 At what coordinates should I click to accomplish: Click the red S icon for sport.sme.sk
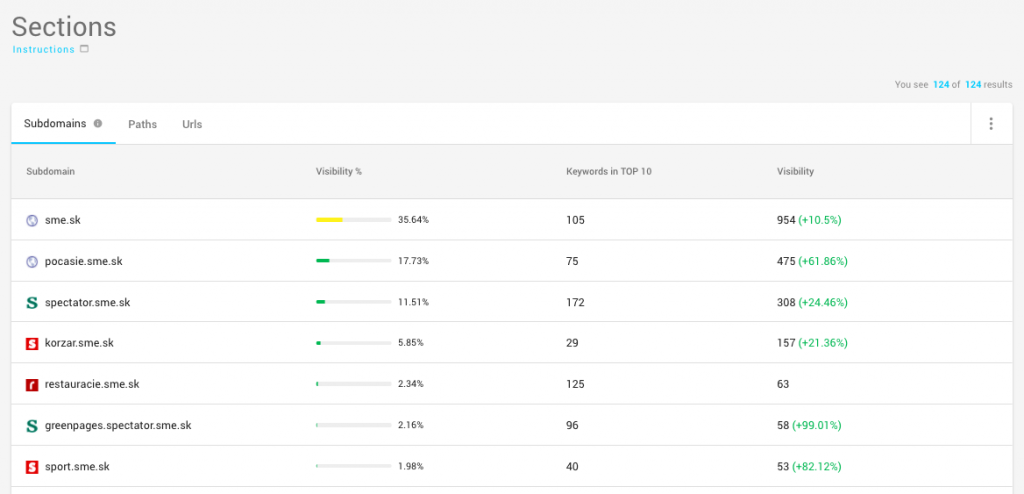coord(32,467)
